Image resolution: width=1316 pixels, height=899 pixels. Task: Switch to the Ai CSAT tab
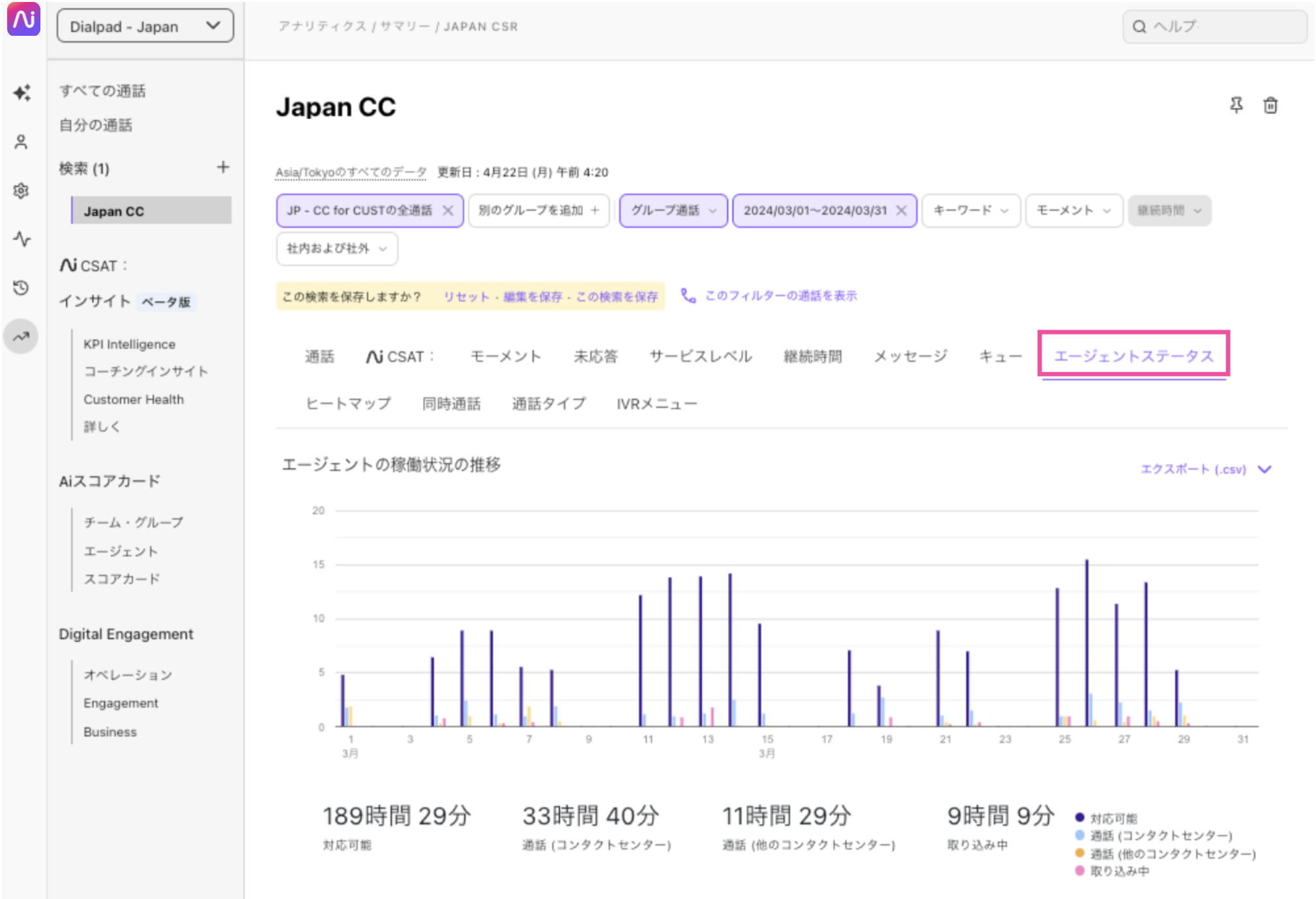point(400,356)
